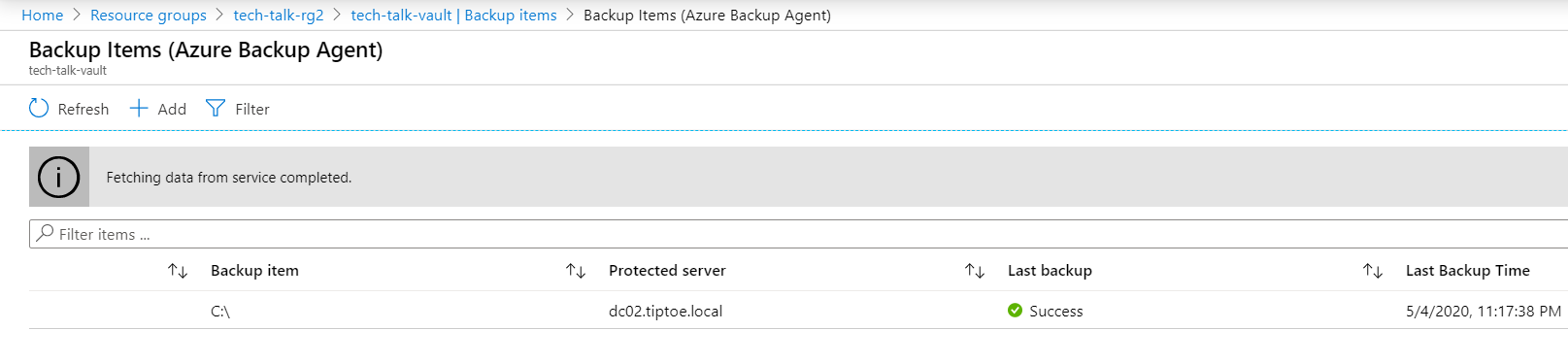Click the Refresh toolbar label

point(83,110)
